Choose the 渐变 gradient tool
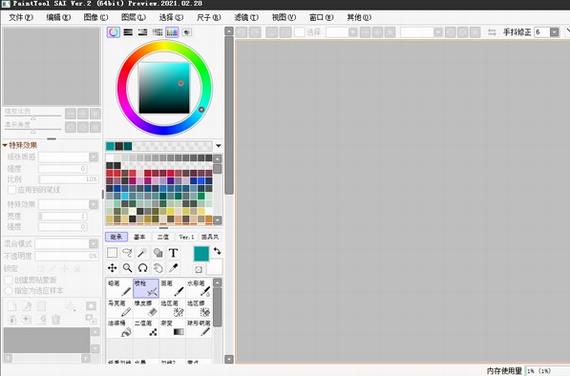Viewport: 570px width, 376px height. point(172,328)
